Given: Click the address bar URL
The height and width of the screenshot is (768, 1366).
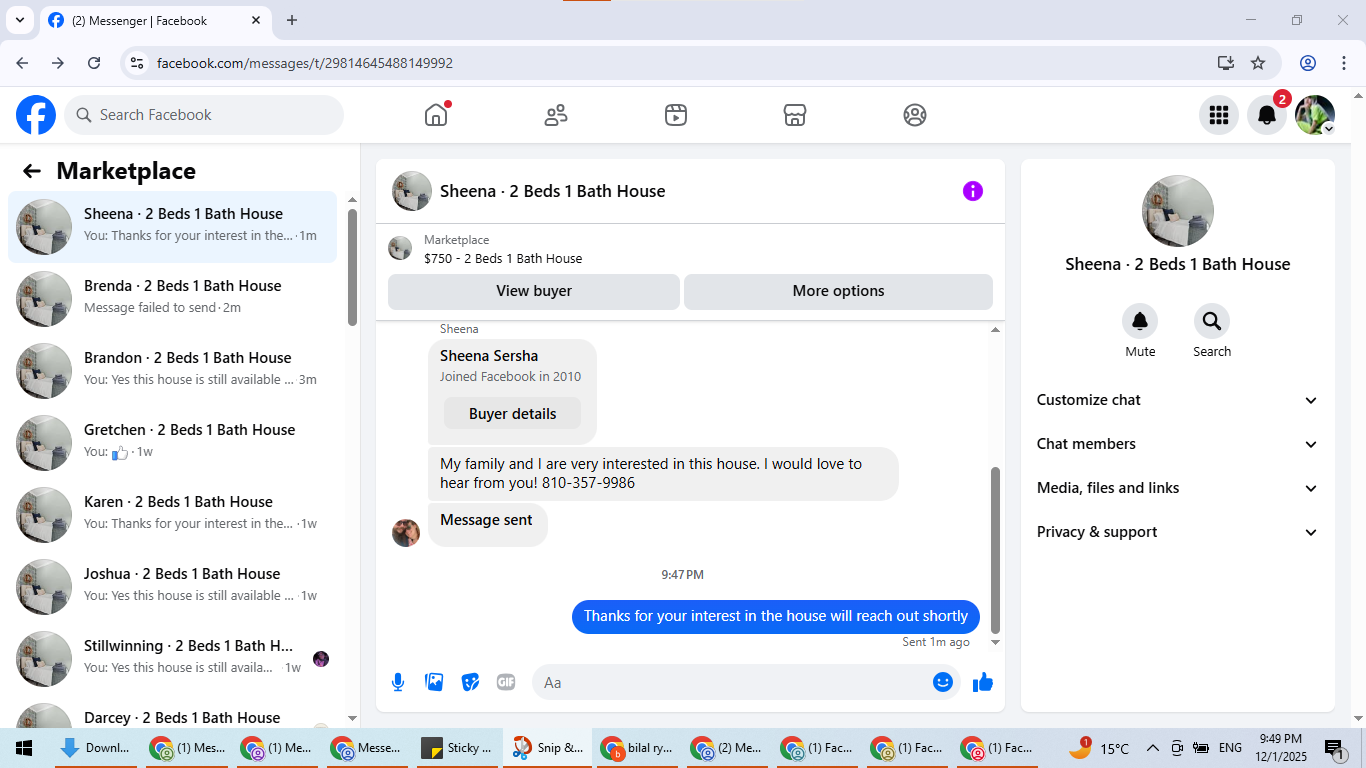Looking at the screenshot, I should [x=305, y=63].
